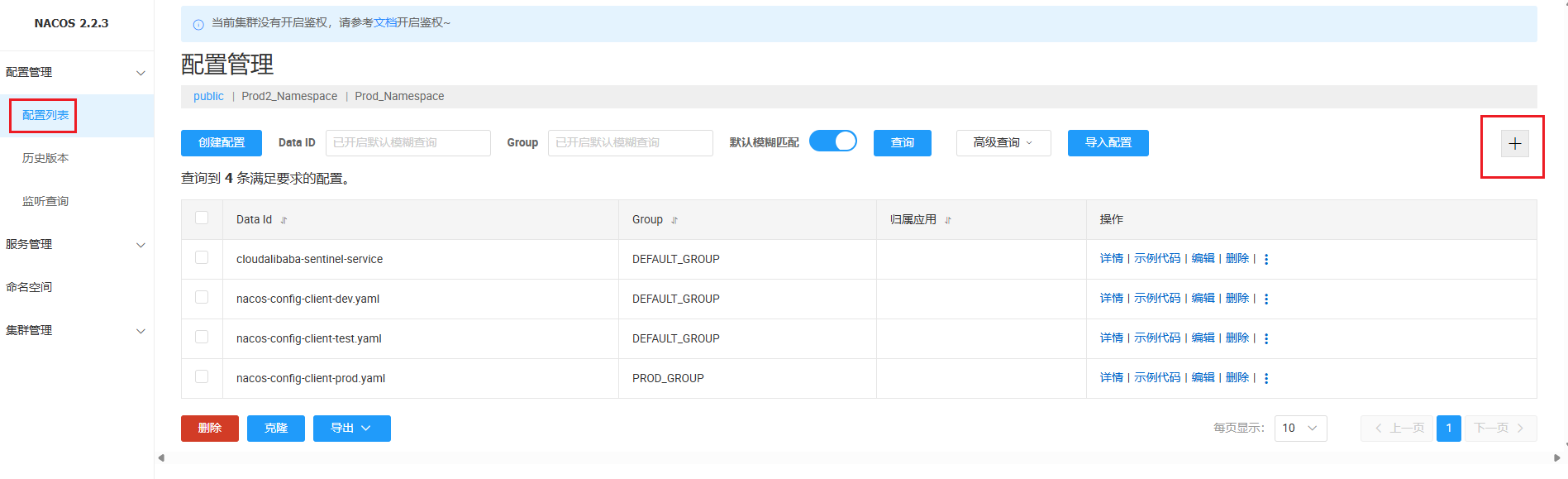
Task: Click the 克隆 button
Action: (x=276, y=429)
